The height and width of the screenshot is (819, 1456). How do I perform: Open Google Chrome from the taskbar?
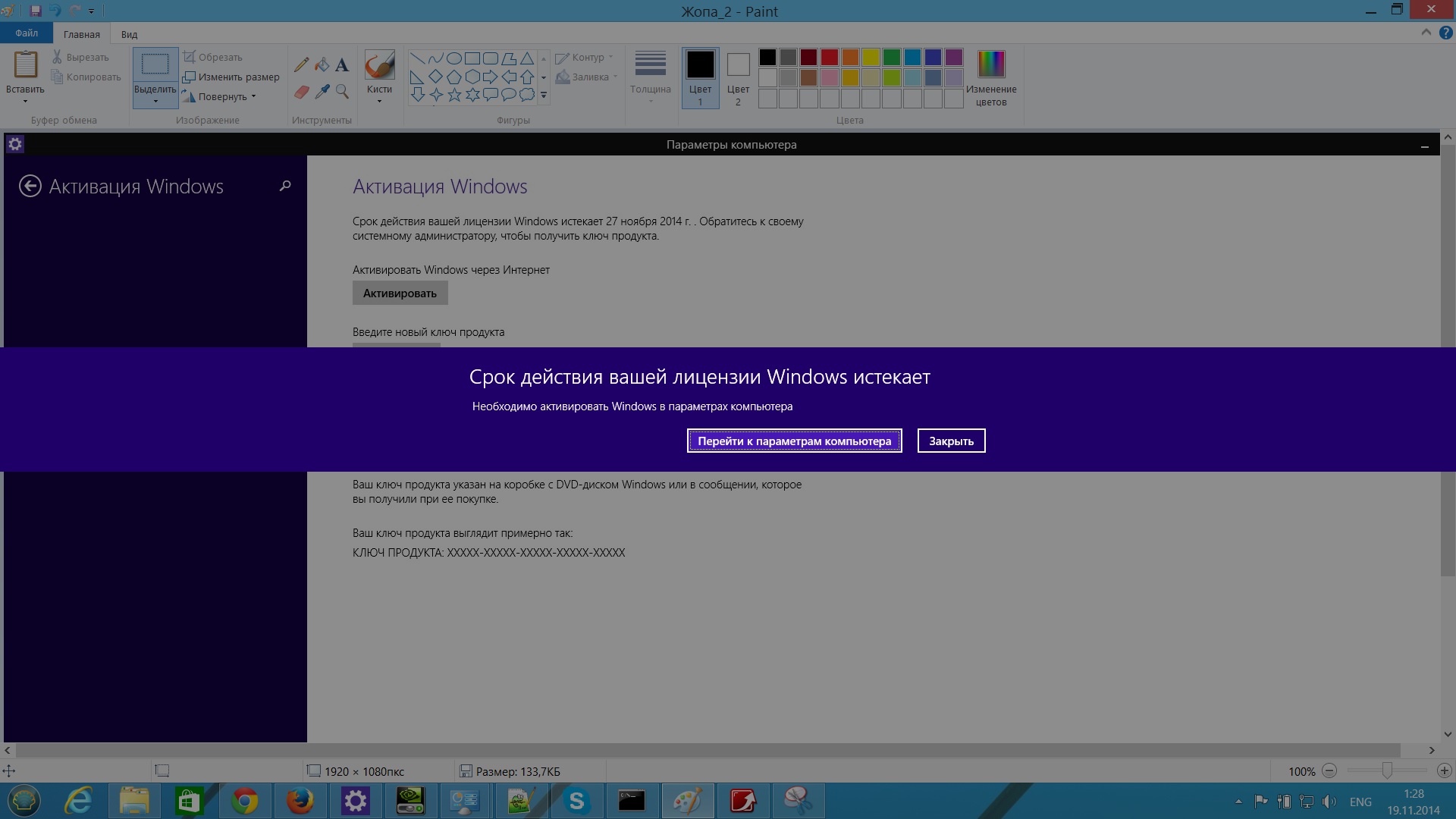pos(244,801)
